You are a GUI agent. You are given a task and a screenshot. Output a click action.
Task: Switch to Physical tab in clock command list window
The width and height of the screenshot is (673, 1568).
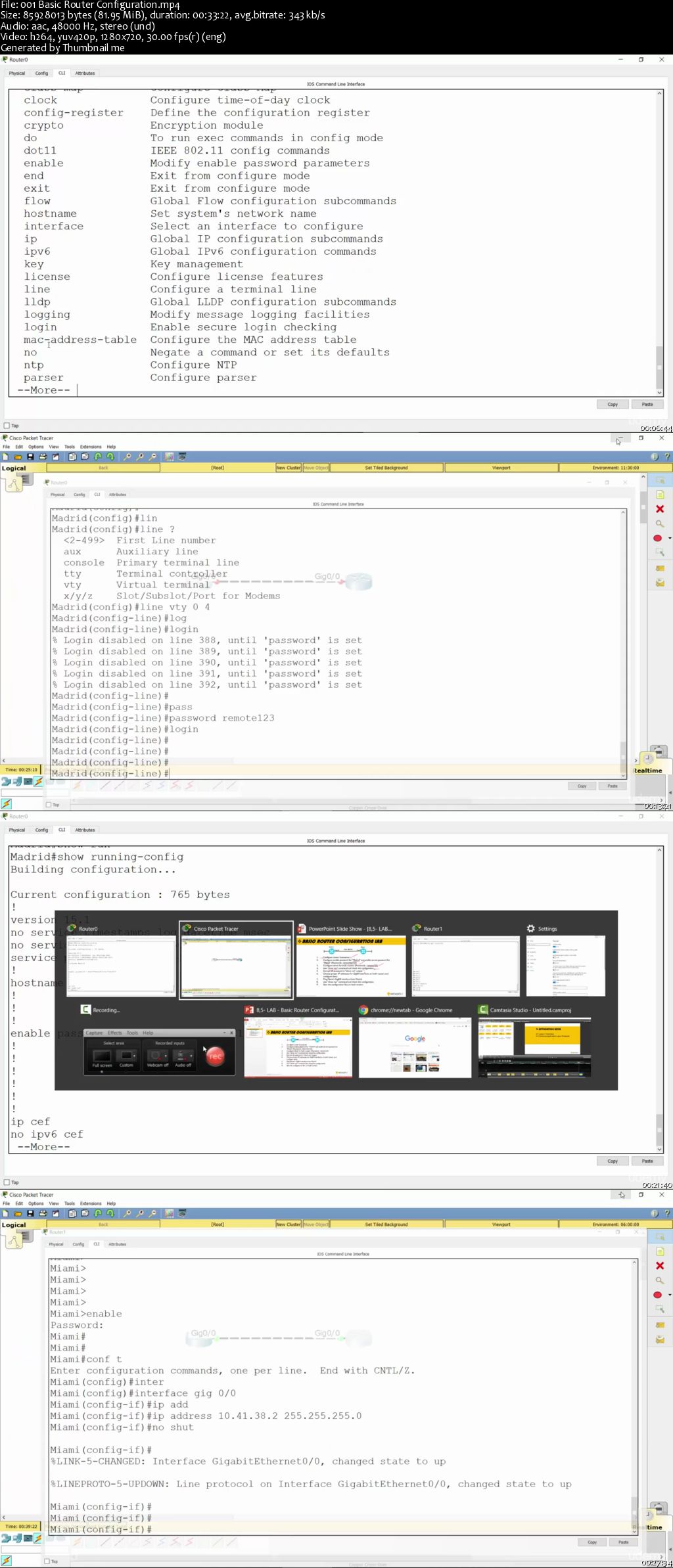tap(17, 74)
